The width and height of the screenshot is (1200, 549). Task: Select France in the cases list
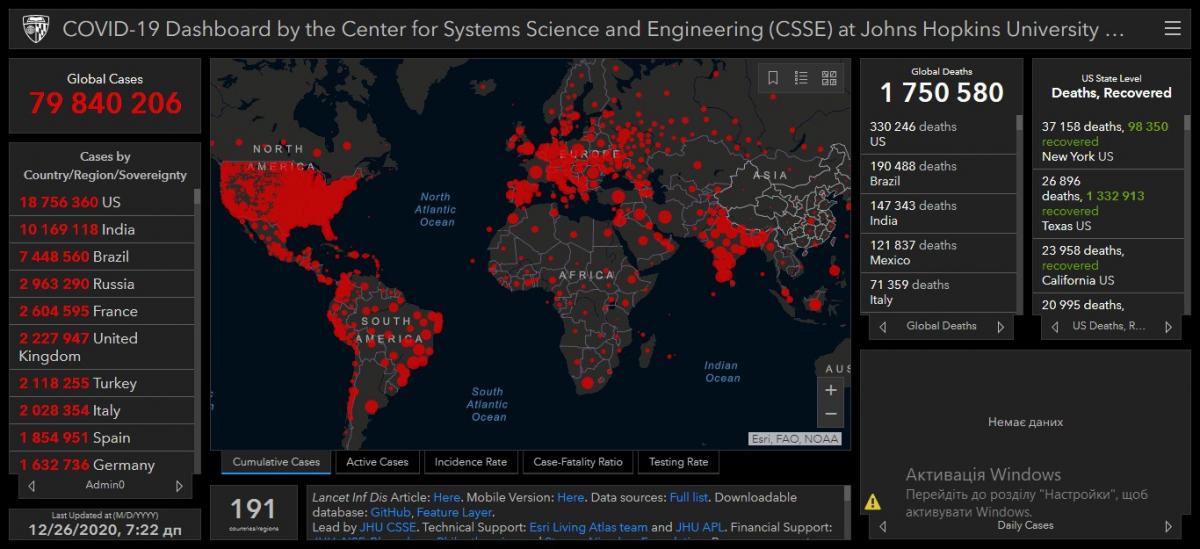coord(101,311)
